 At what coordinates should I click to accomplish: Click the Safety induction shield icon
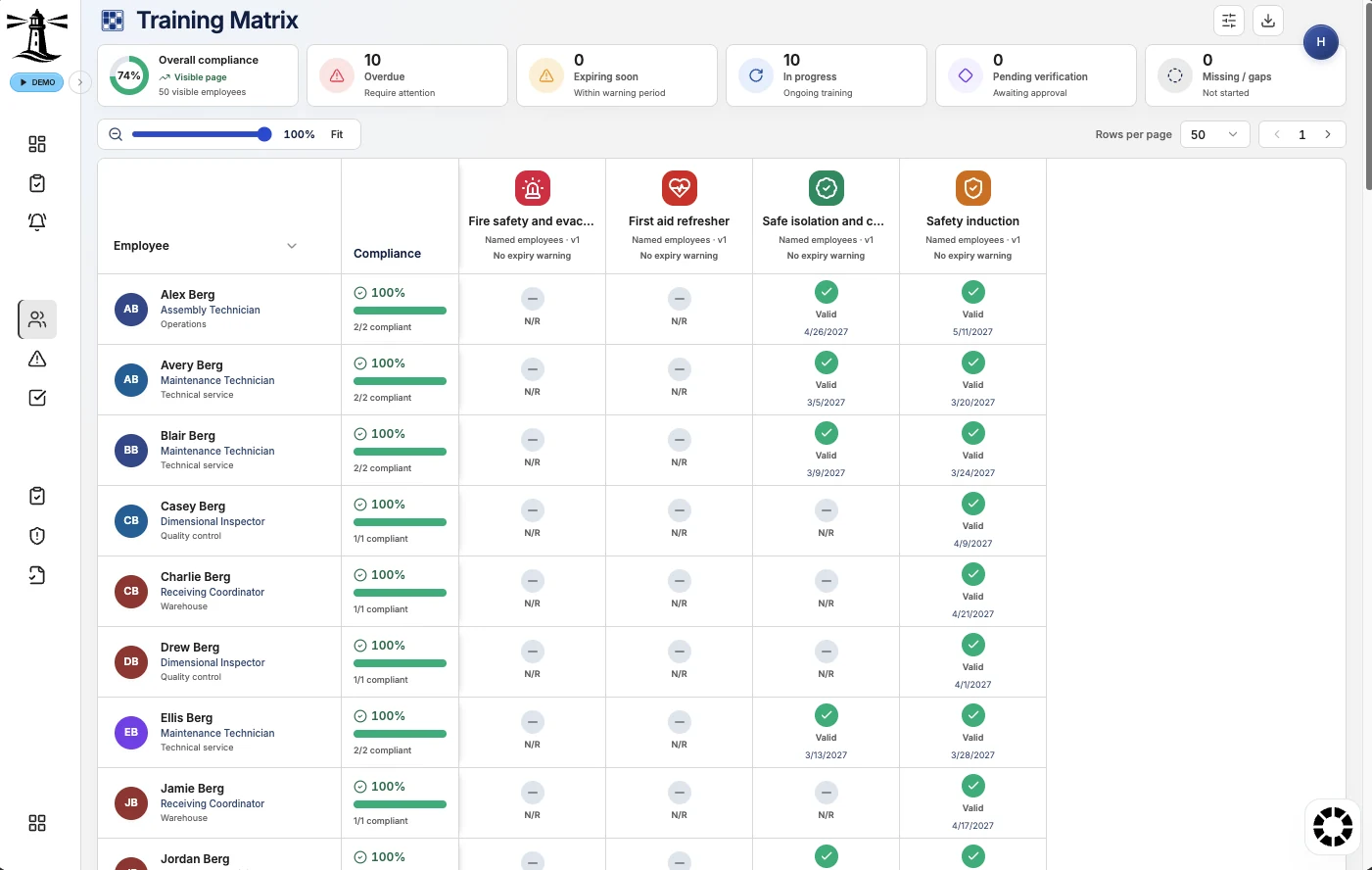(x=973, y=188)
